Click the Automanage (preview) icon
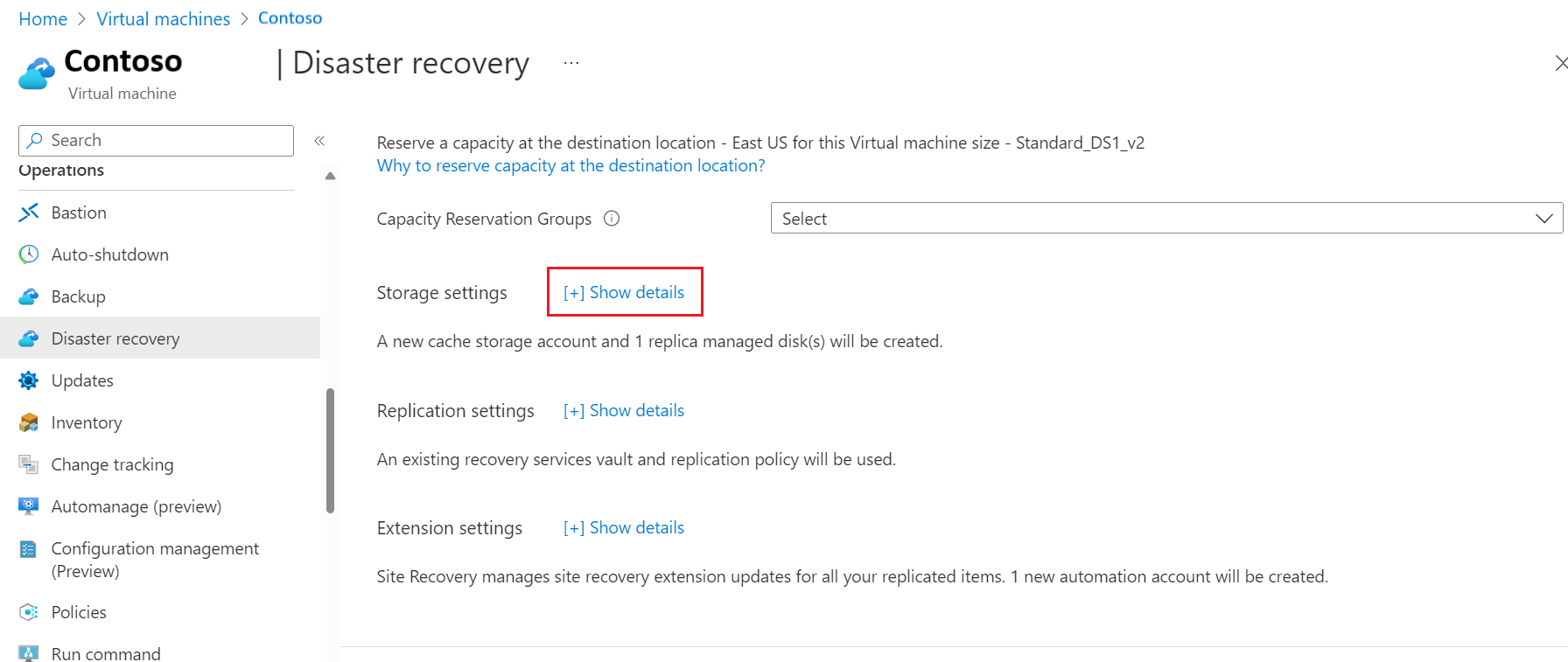This screenshot has width=1568, height=662. pyautogui.click(x=29, y=506)
